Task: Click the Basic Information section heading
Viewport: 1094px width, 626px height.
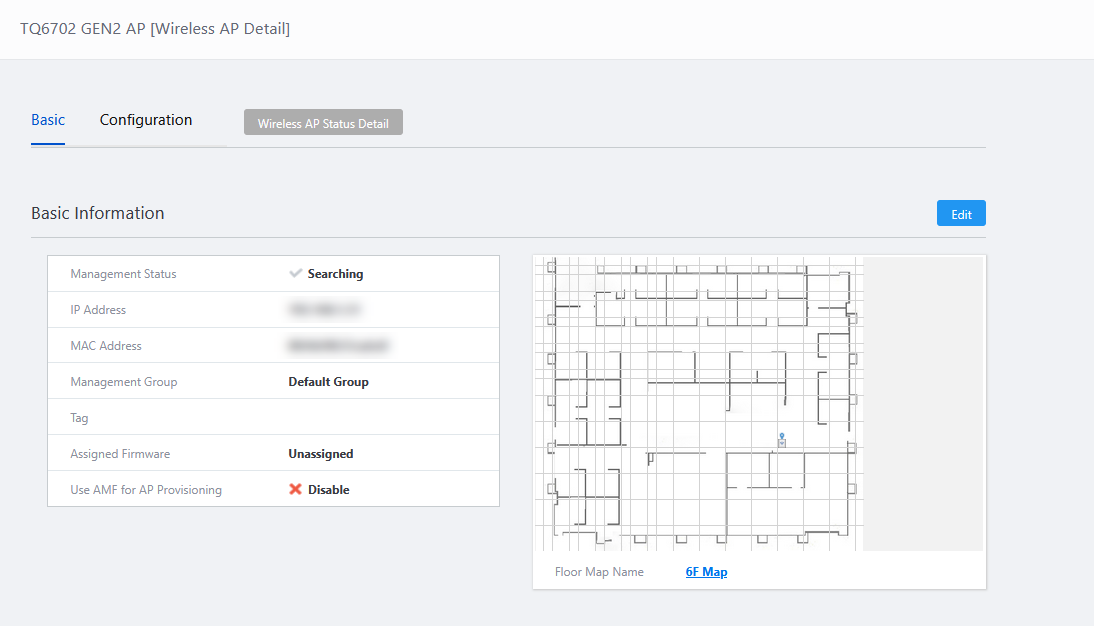Action: click(98, 213)
